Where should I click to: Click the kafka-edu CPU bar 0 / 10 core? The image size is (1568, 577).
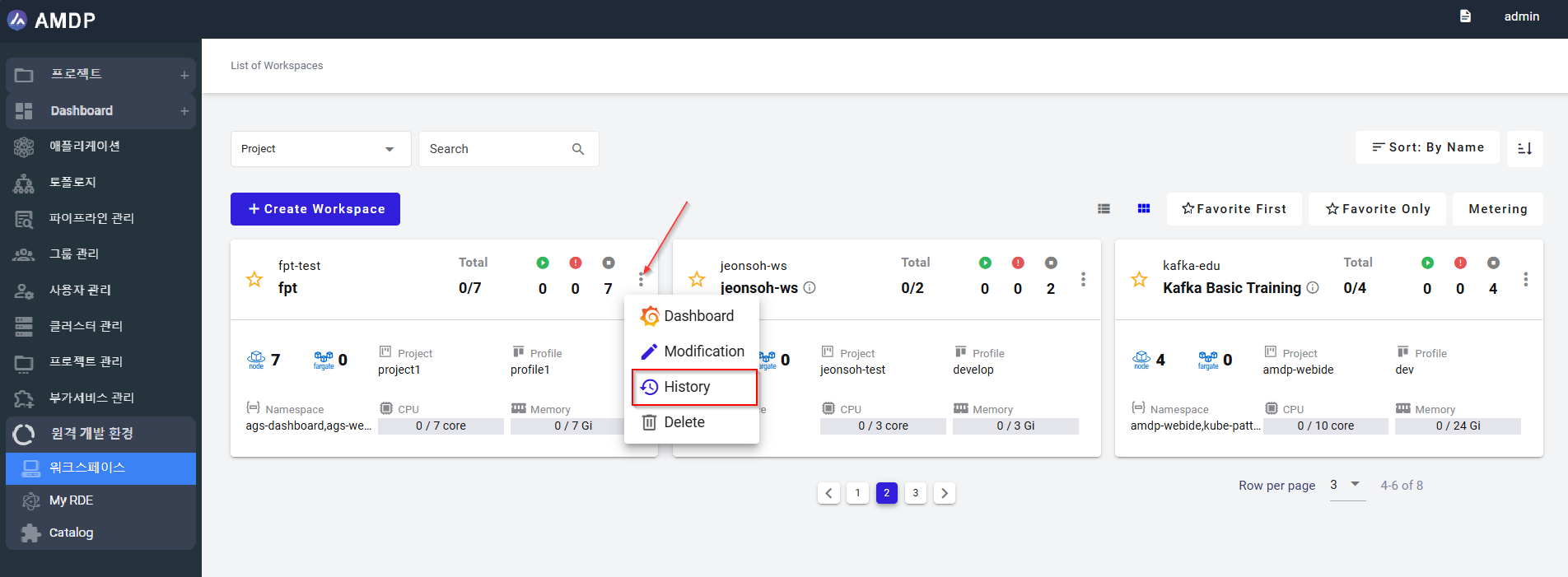(1326, 426)
